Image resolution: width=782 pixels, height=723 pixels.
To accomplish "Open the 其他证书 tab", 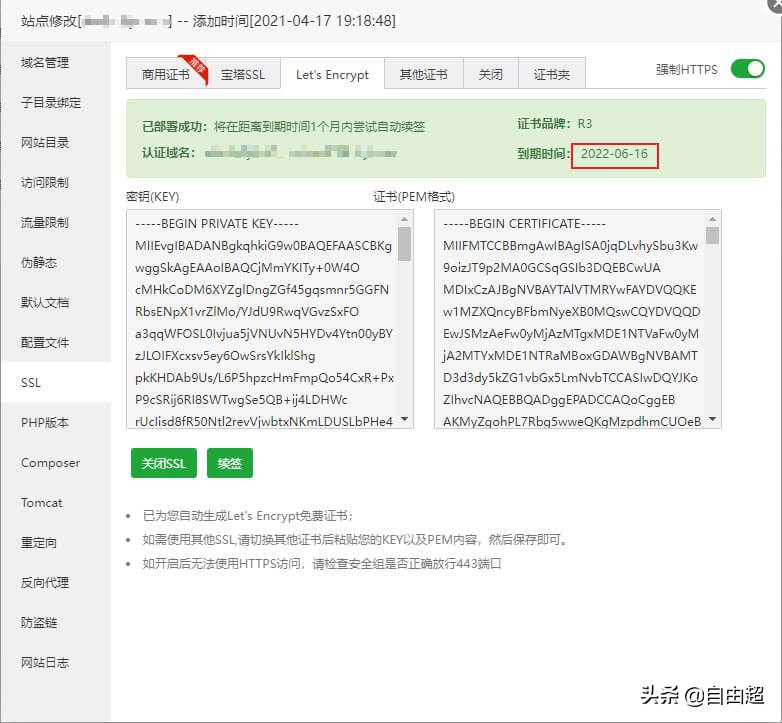I will 423,74.
